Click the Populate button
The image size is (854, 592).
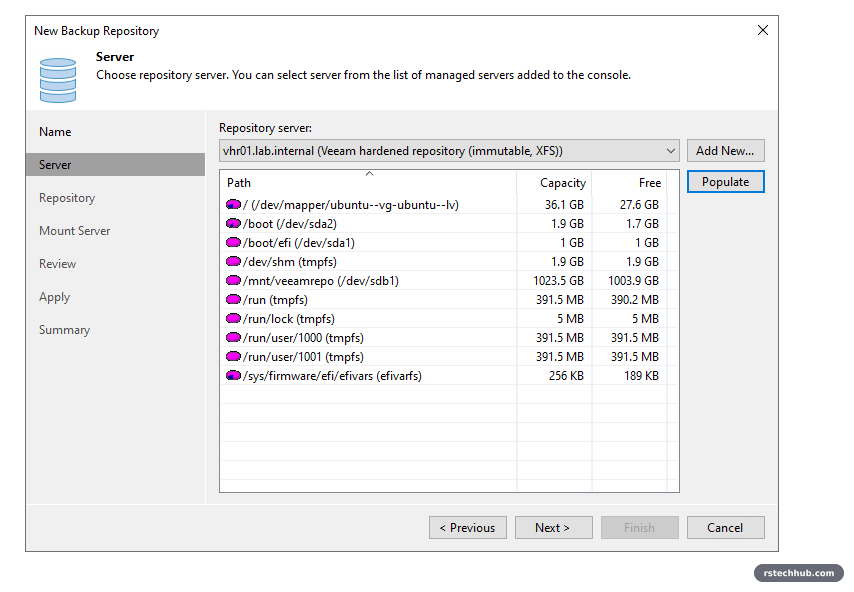click(725, 182)
